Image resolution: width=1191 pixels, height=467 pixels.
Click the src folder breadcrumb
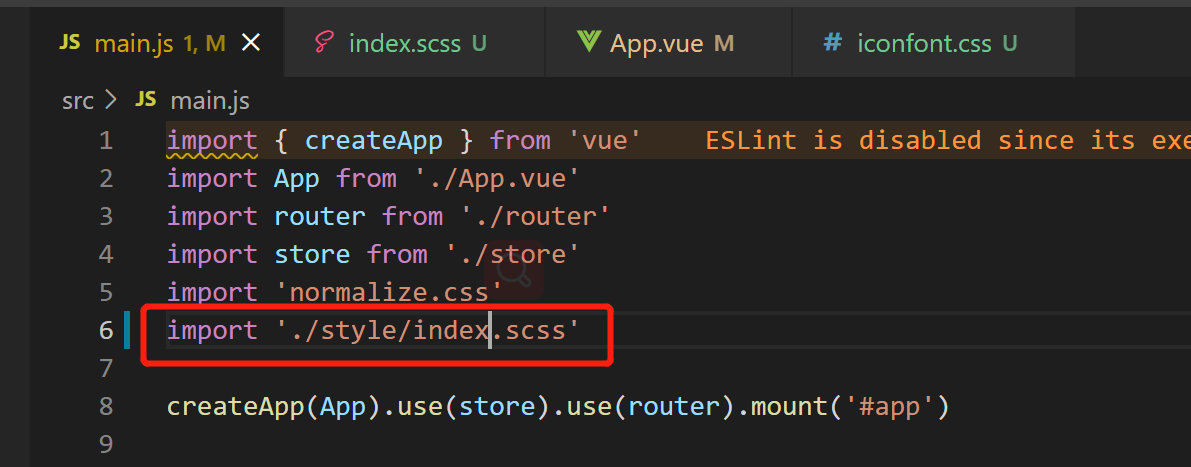tap(77, 101)
